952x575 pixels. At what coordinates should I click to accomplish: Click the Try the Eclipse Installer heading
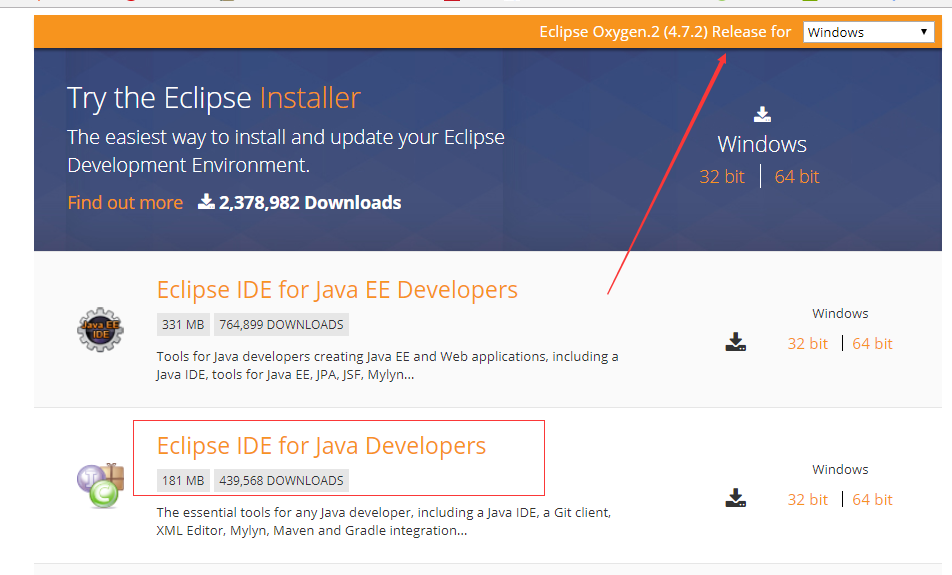click(214, 98)
